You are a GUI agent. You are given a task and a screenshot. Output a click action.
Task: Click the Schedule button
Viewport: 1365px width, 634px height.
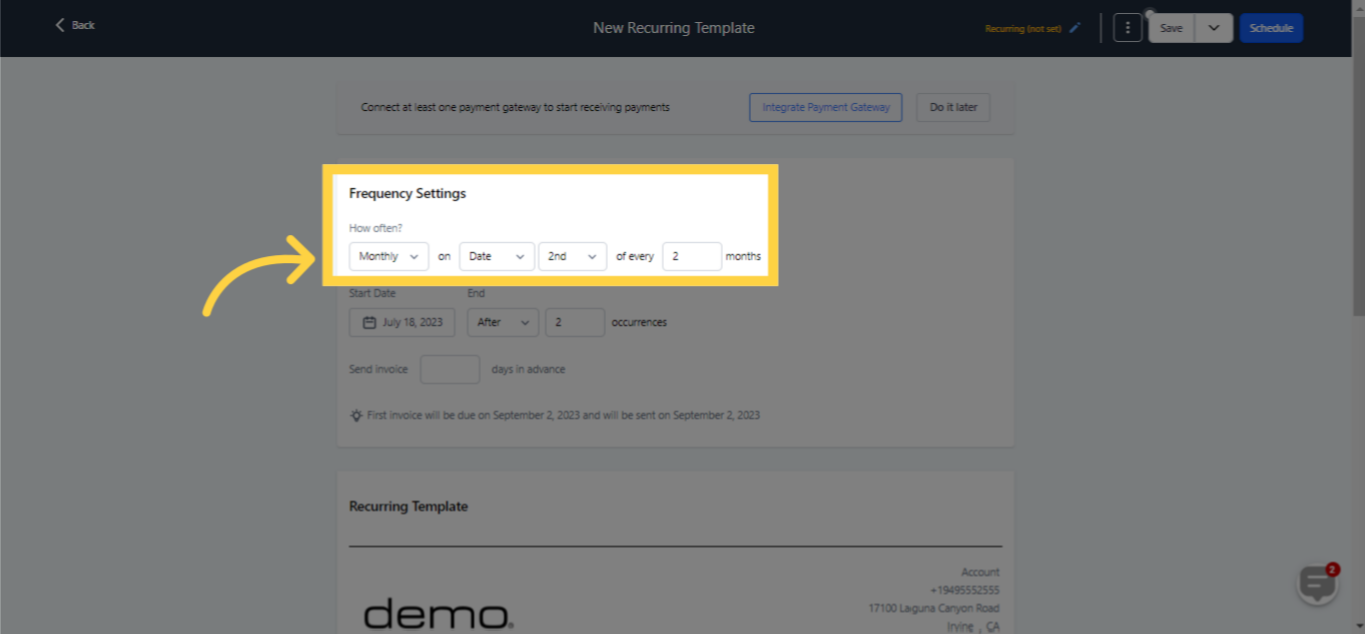pyautogui.click(x=1271, y=28)
